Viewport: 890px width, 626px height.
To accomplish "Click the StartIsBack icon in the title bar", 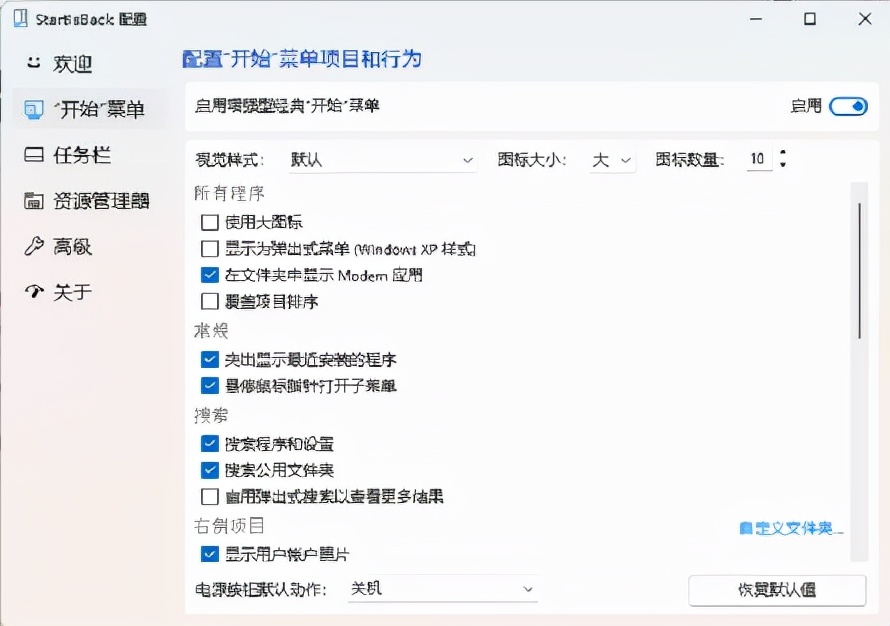I will coord(21,17).
